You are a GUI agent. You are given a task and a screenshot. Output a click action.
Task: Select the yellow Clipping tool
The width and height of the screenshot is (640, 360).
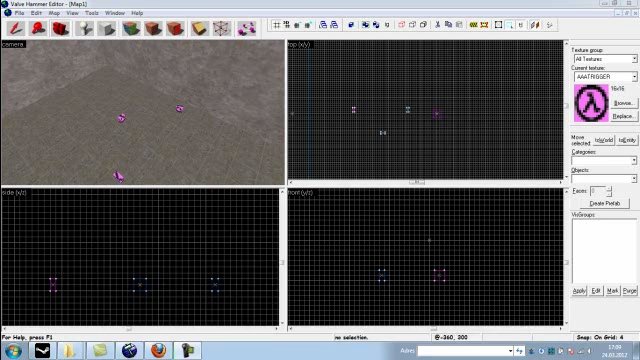point(200,29)
